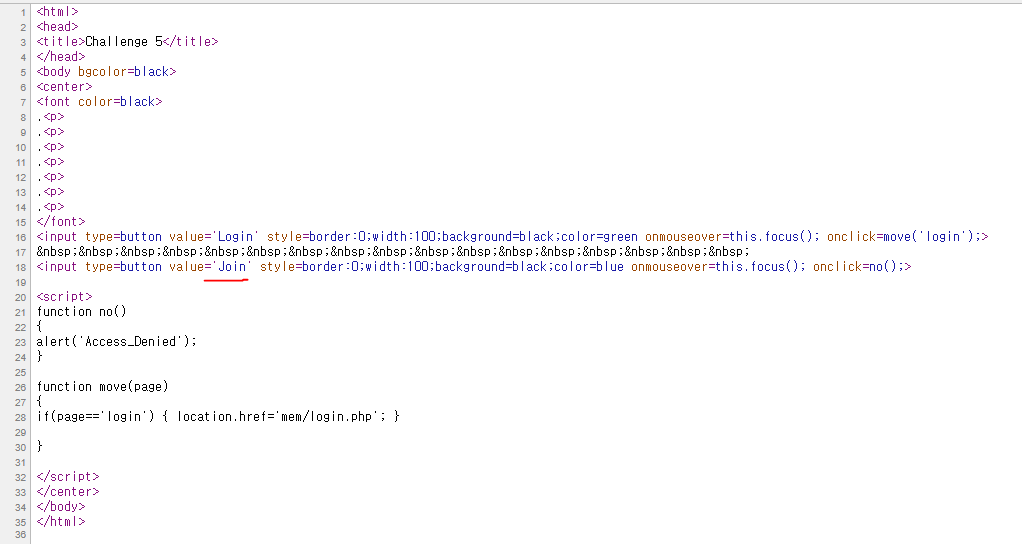
Task: Click 'onmouseover=this.focus();' on line 18
Action: click(x=718, y=266)
